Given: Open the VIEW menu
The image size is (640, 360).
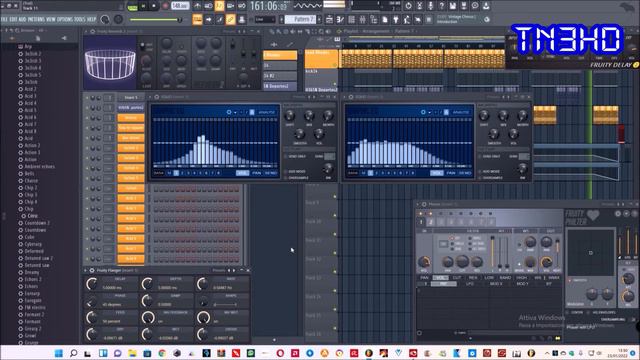Looking at the screenshot, I should 51,19.
